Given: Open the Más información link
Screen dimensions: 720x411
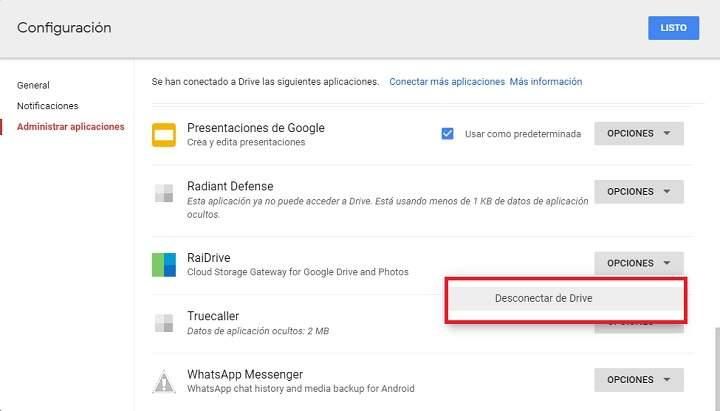Looking at the screenshot, I should click(x=546, y=82).
